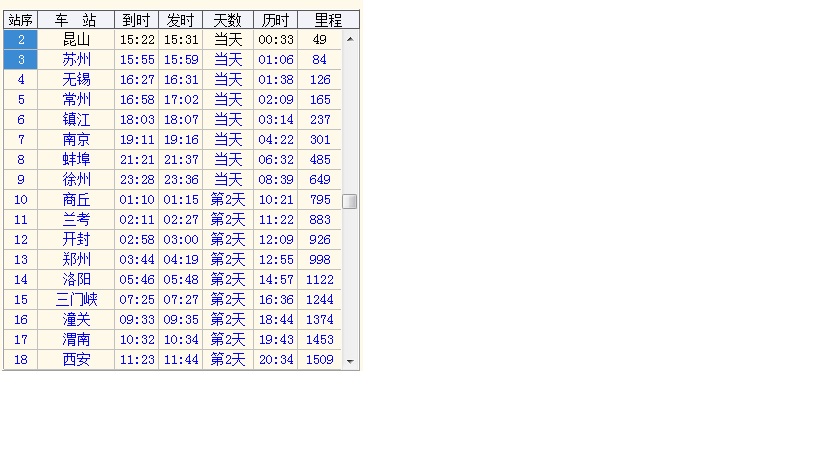Click the 郑州 station cell
The width and height of the screenshot is (819, 460).
(x=76, y=260)
